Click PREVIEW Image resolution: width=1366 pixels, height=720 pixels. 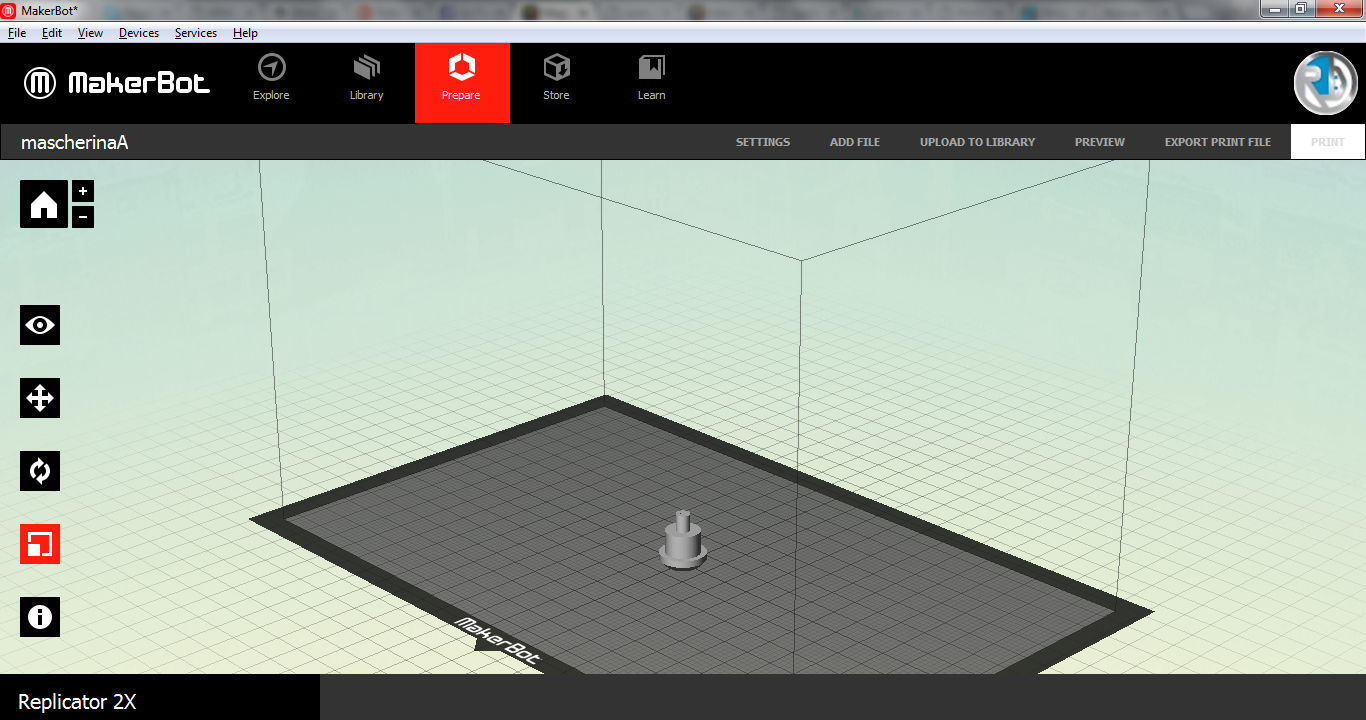(1100, 142)
